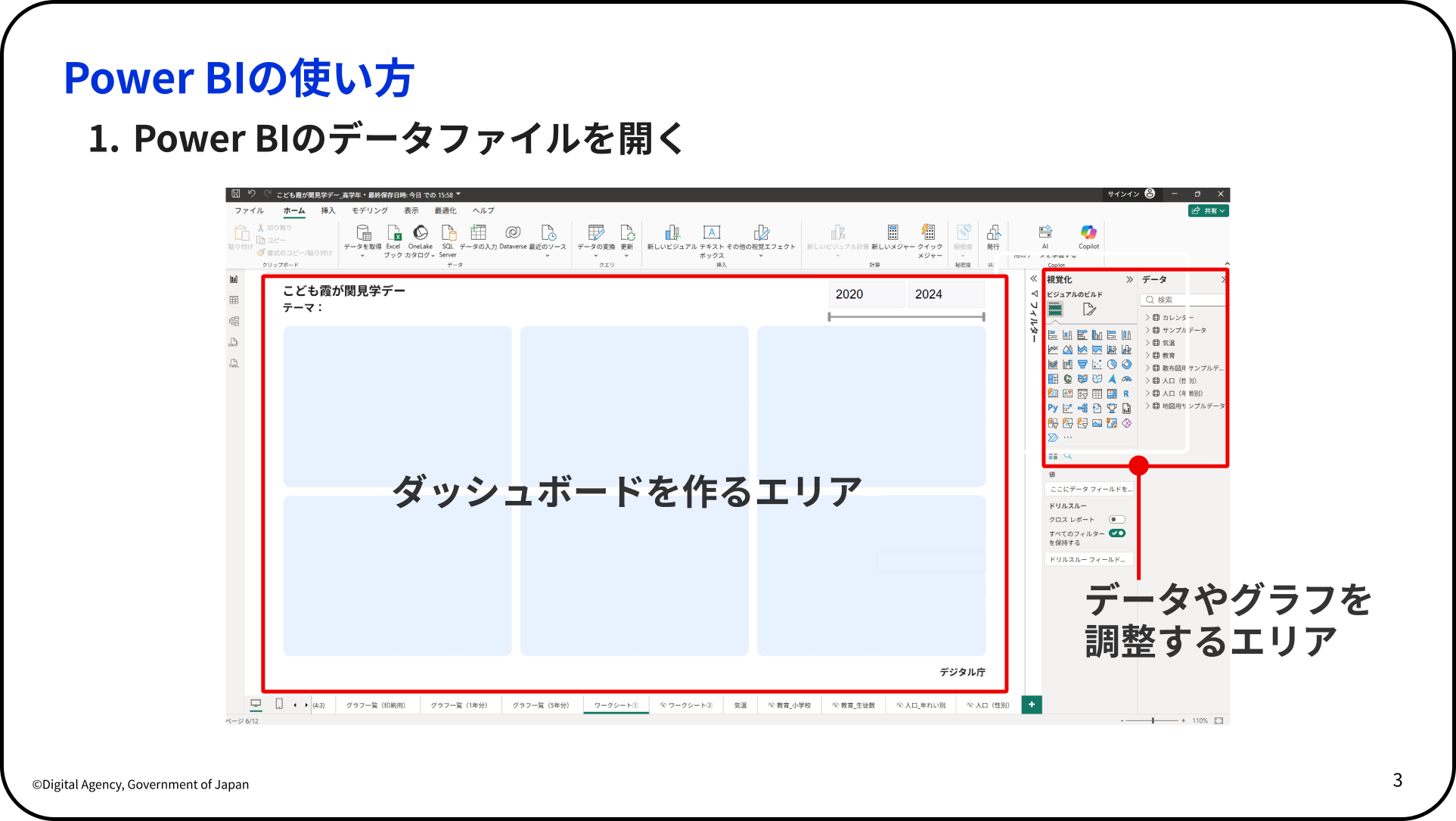The height and width of the screenshot is (821, 1456).
Task: Insert 新しいビジュアル (New visual)
Action: click(672, 237)
